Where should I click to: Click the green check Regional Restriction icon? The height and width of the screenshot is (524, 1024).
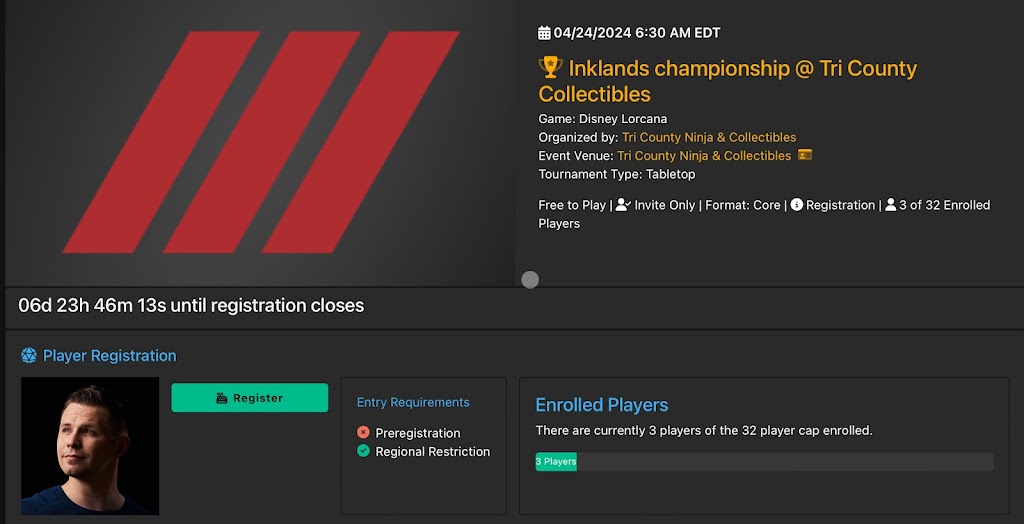pos(363,452)
